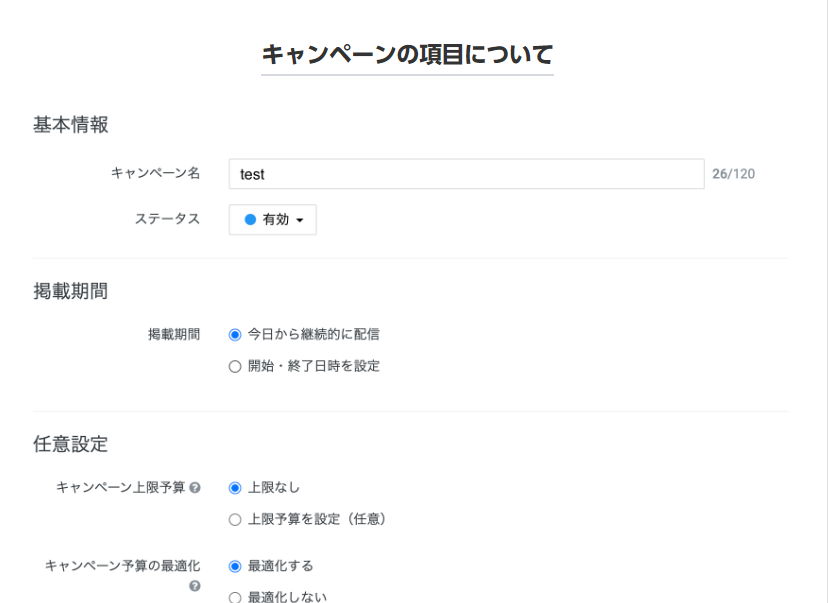Select the 最適化する radio option
Viewport: 828px width, 603px height.
click(x=235, y=566)
